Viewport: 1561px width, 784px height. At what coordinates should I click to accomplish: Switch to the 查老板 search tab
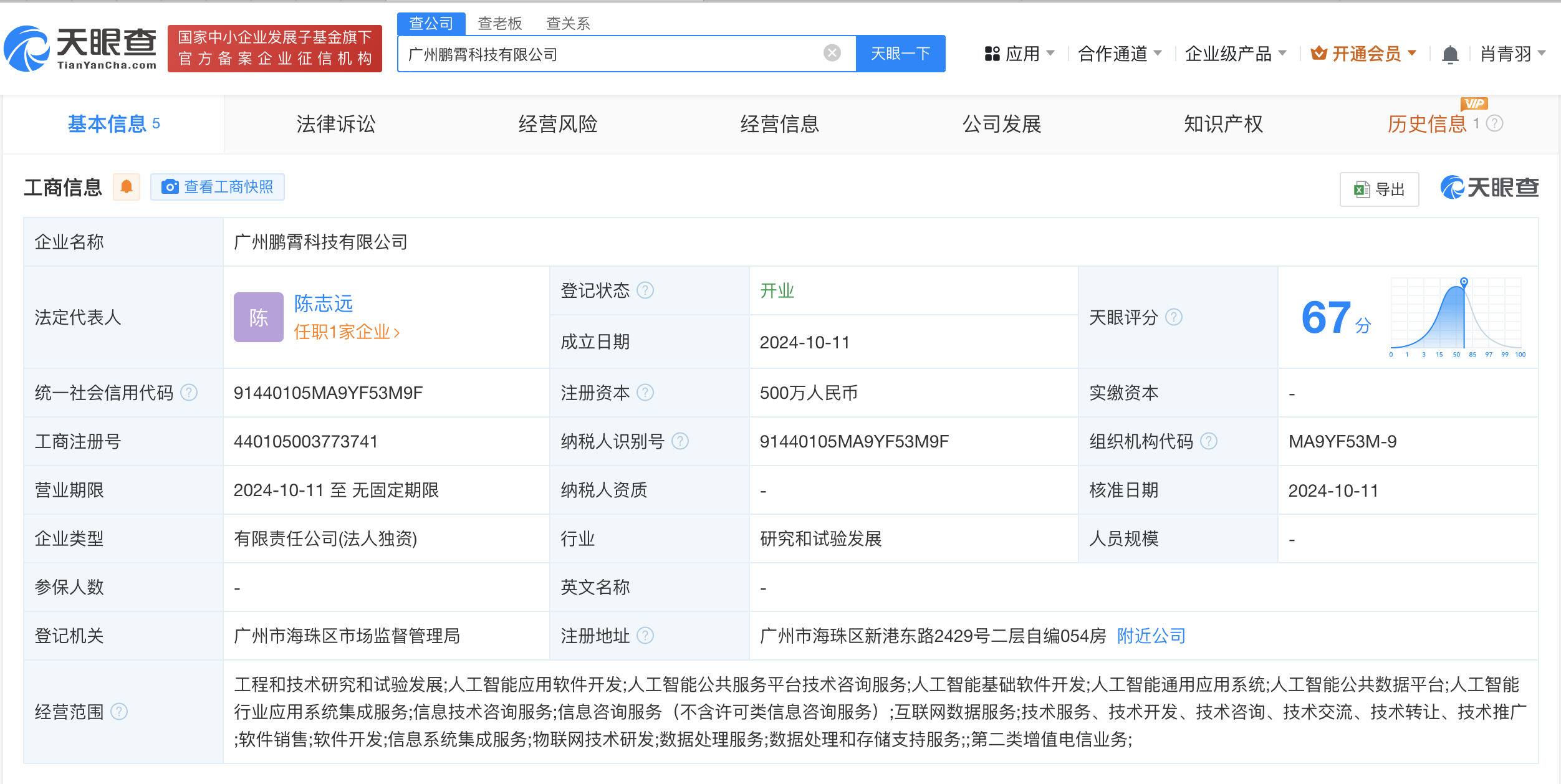tap(500, 24)
